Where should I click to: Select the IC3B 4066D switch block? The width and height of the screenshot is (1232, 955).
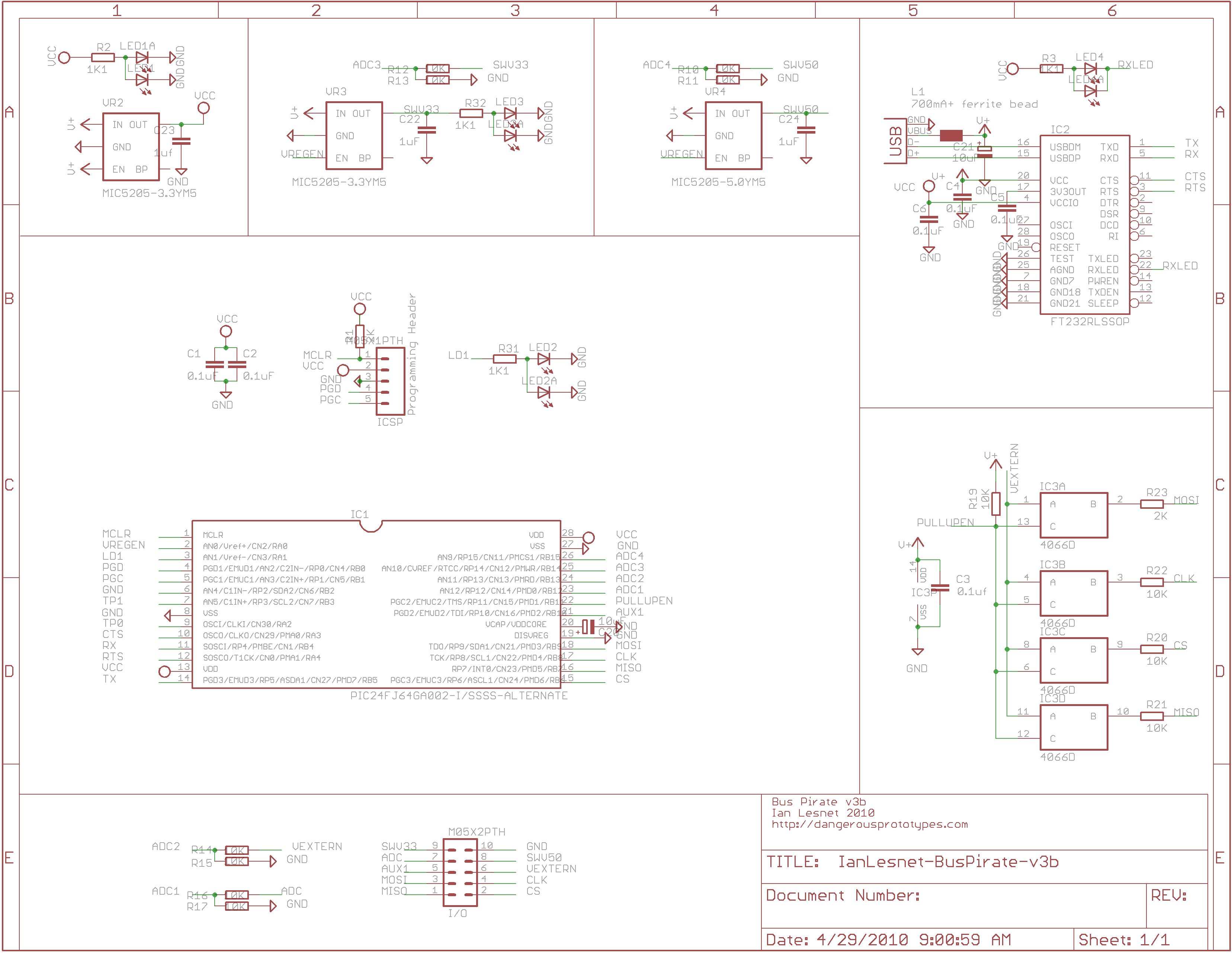pos(1074,593)
